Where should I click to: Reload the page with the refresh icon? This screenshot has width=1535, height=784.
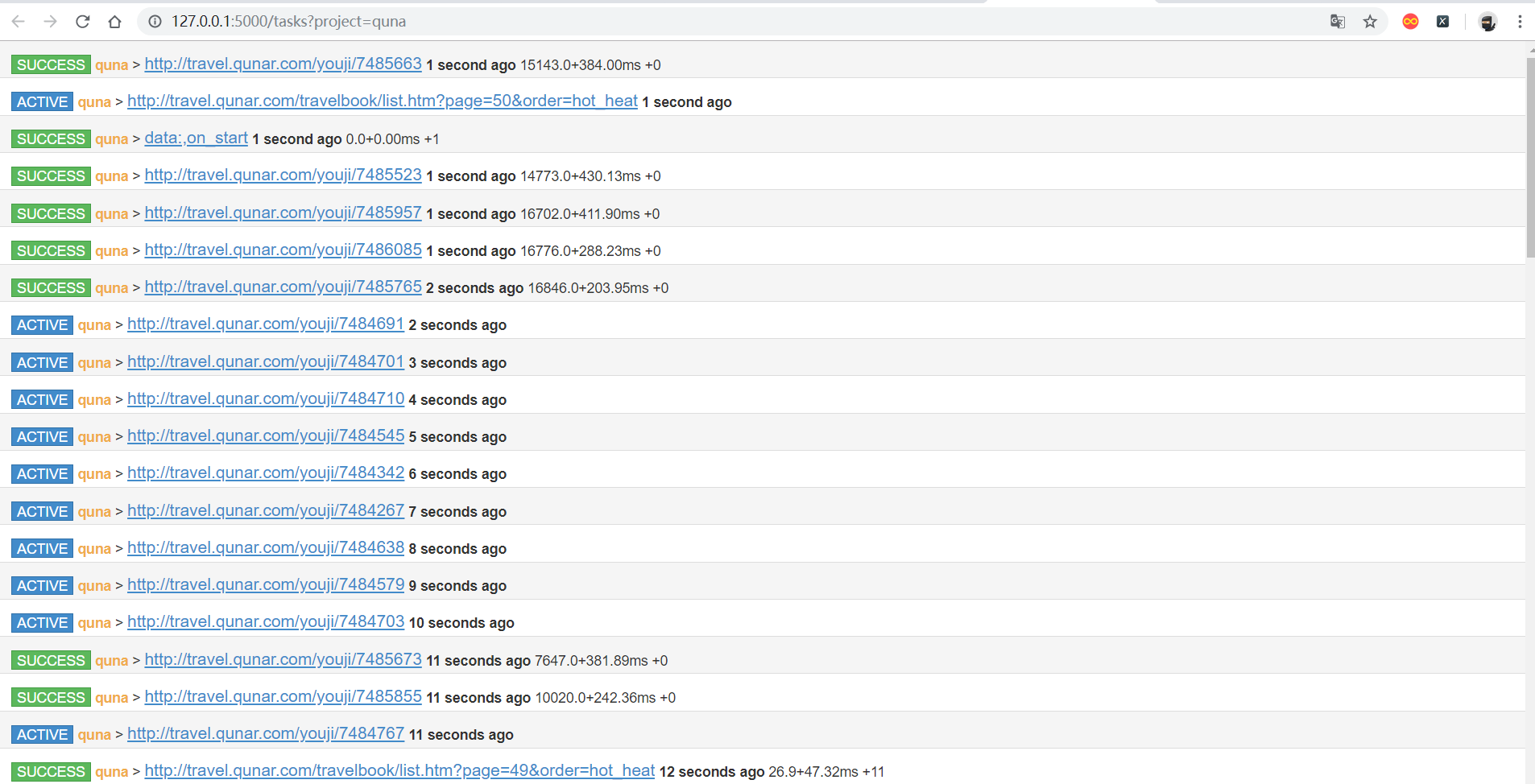click(x=82, y=22)
